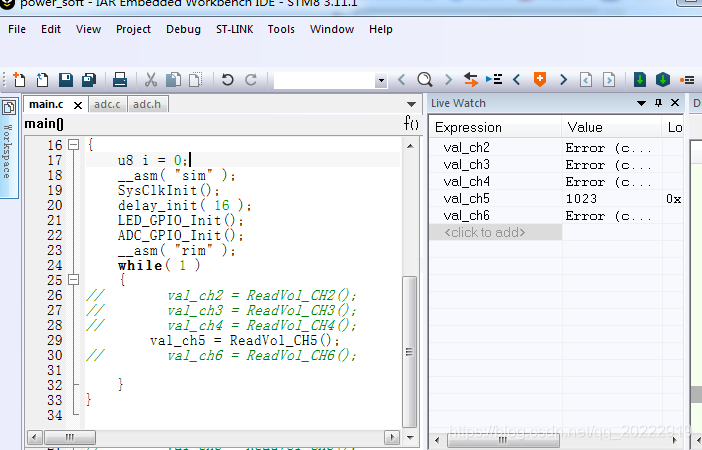
Task: Click the Print icon in toolbar
Action: coord(119,79)
